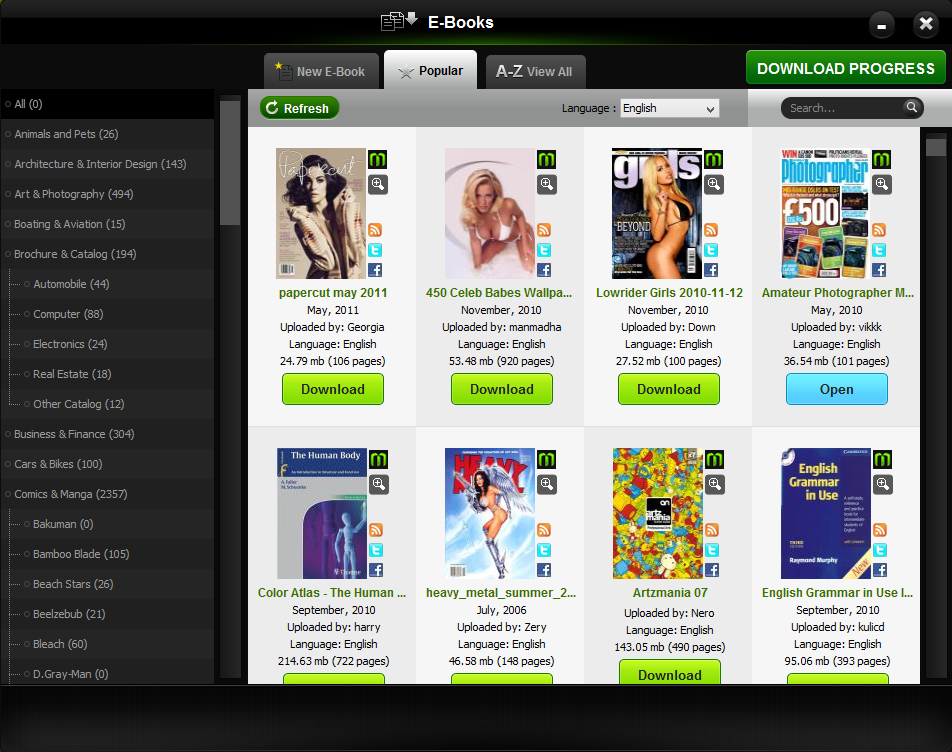Select Animals and Pets category

[x=107, y=134]
